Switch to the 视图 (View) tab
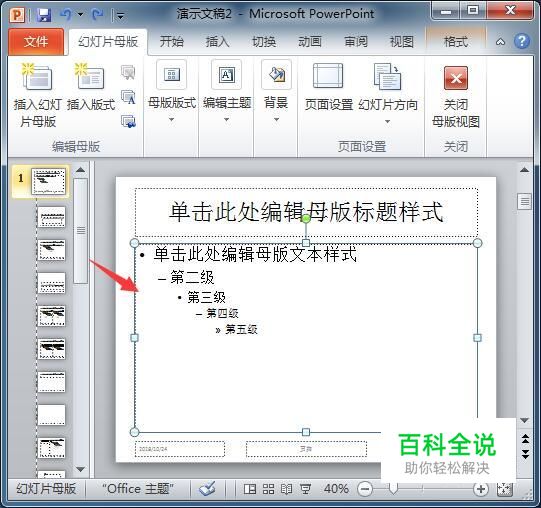Image resolution: width=541 pixels, height=508 pixels. click(402, 42)
